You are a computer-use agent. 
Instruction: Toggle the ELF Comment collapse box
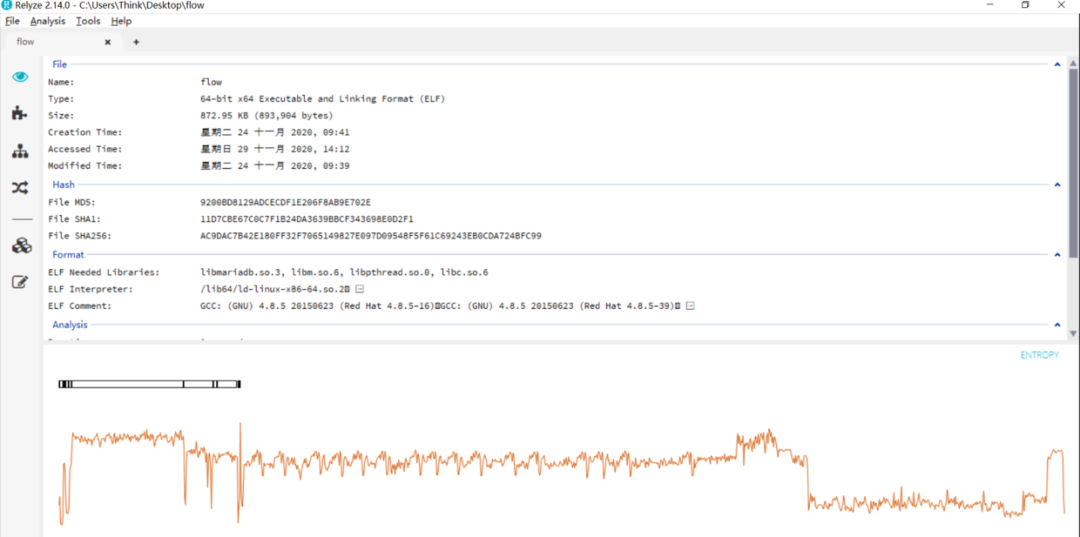tap(690, 306)
